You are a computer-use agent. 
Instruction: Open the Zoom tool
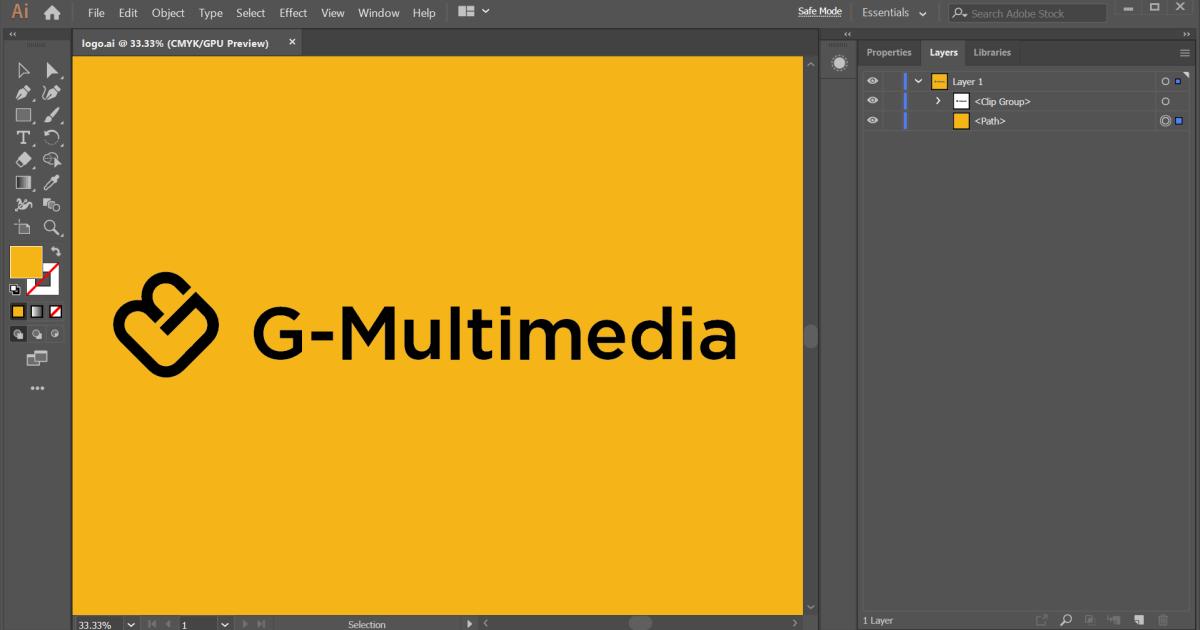pos(52,227)
